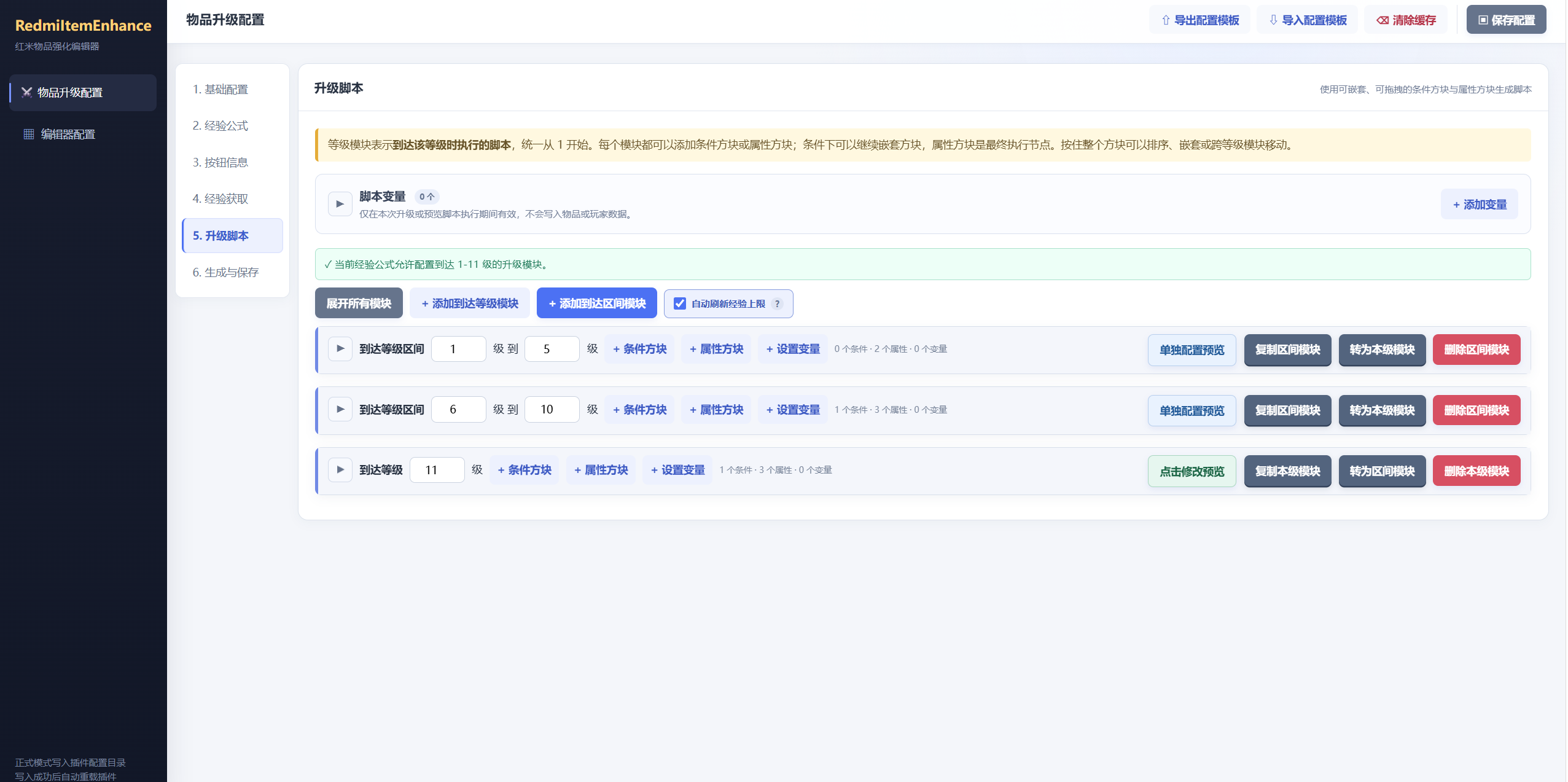
Task: Expand the level 6 to 10 range module
Action: [340, 410]
